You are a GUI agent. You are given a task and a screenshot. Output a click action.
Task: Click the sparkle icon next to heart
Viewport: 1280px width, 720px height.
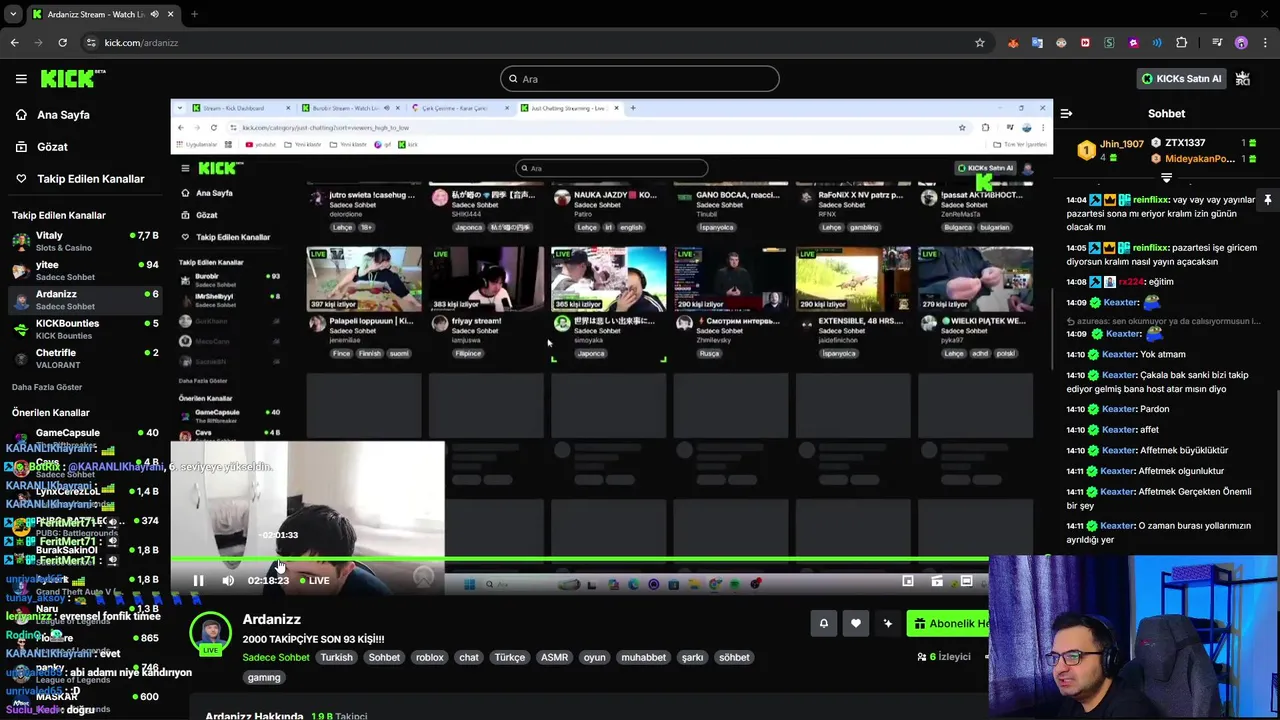(888, 623)
